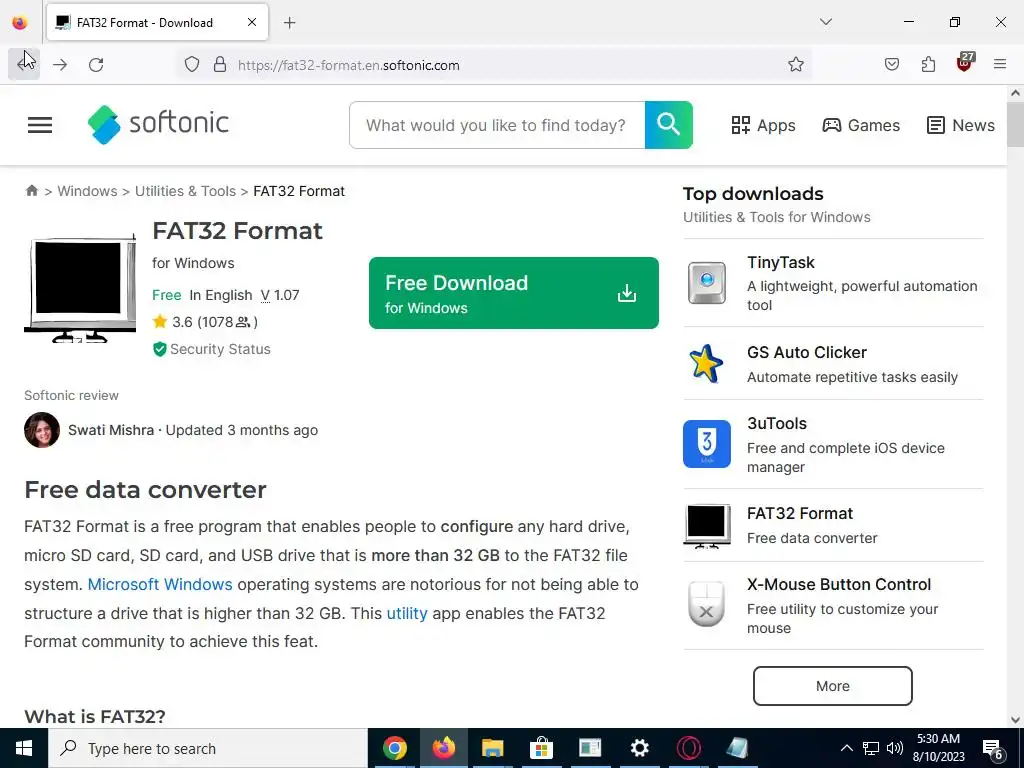
Task: Click the X-Mouse Button Control mouse icon
Action: [x=707, y=604]
